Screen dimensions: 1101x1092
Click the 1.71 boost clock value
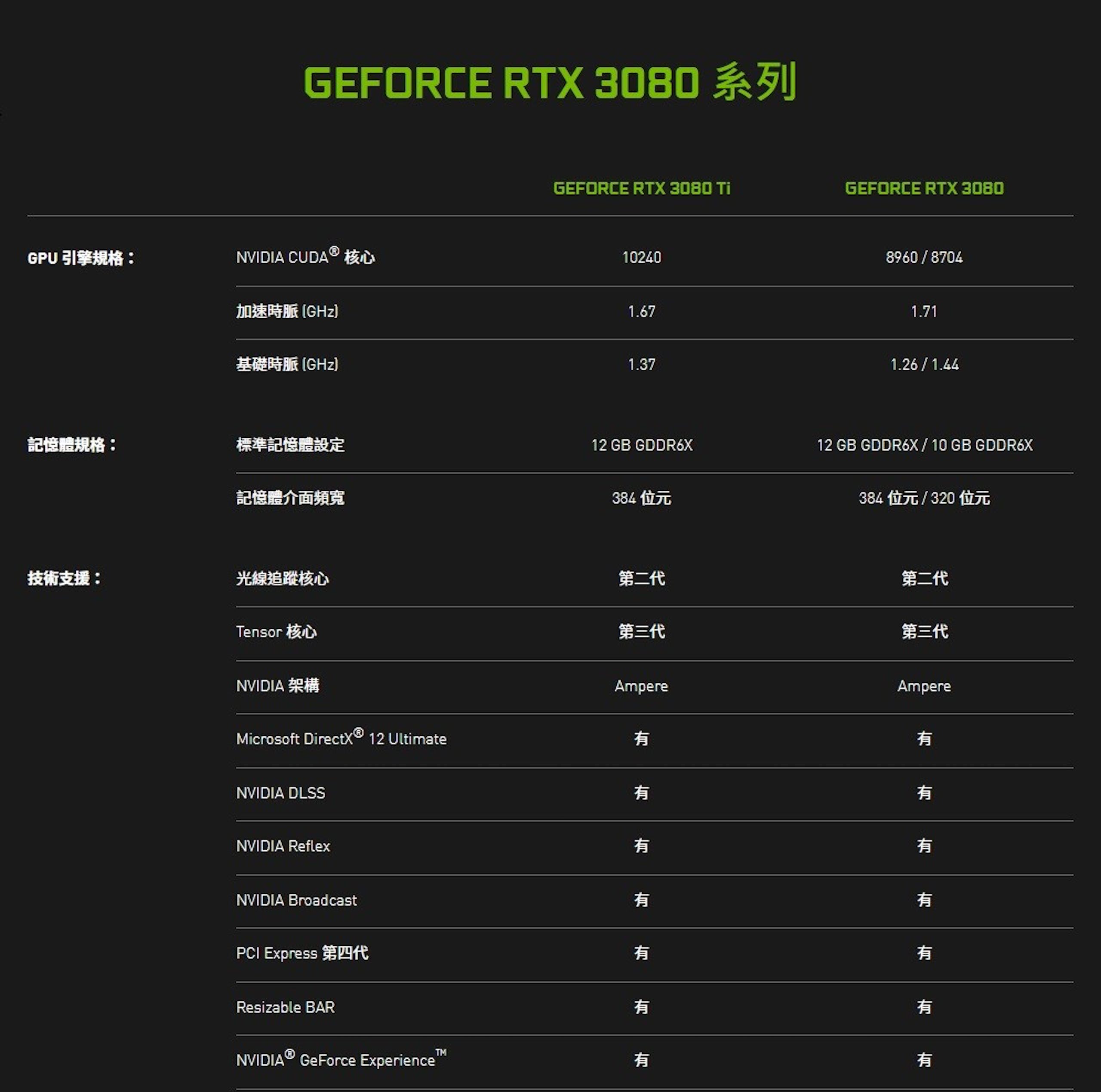point(924,311)
